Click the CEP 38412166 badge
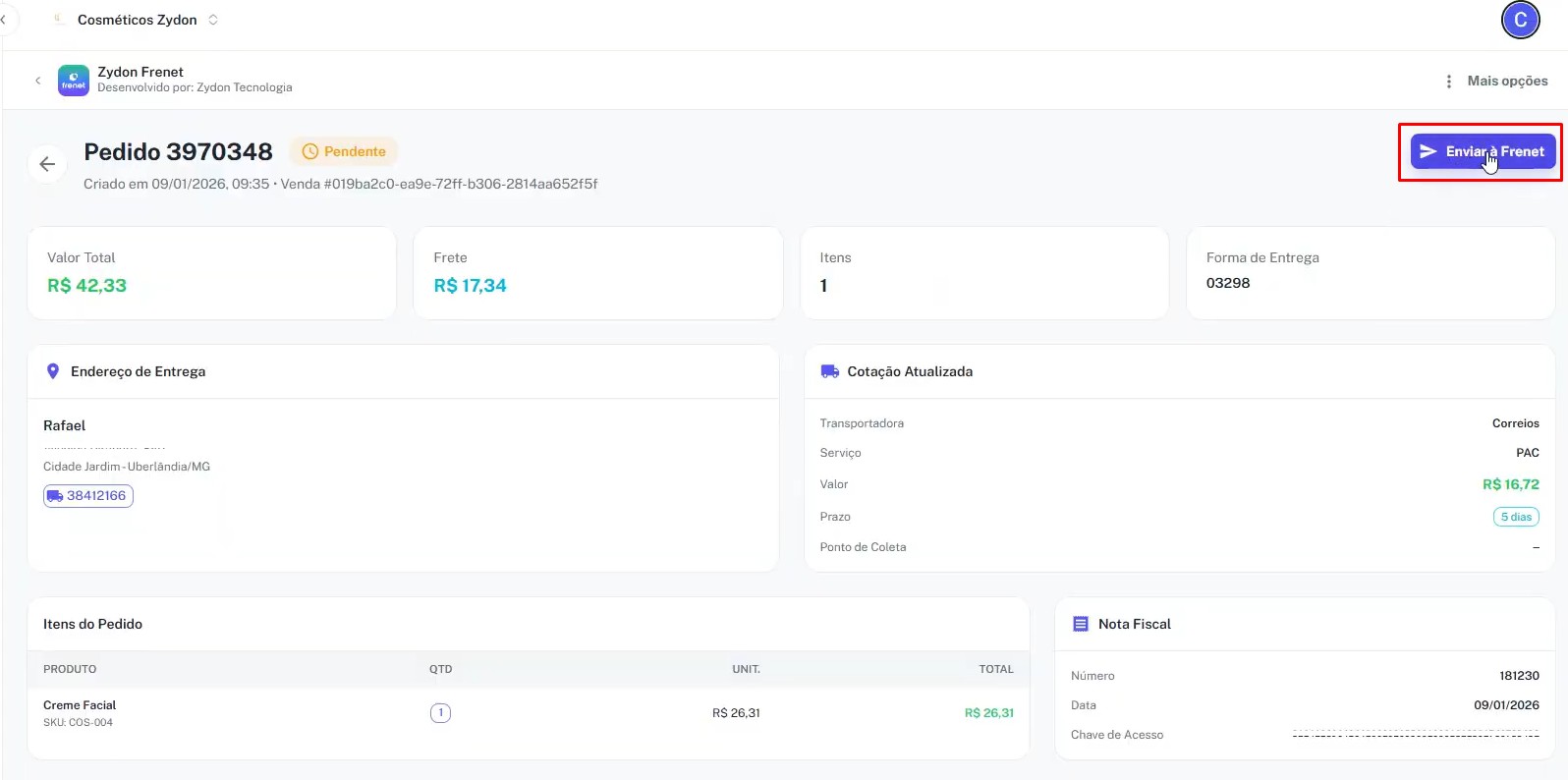Viewport: 1568px width, 780px height. point(88,496)
